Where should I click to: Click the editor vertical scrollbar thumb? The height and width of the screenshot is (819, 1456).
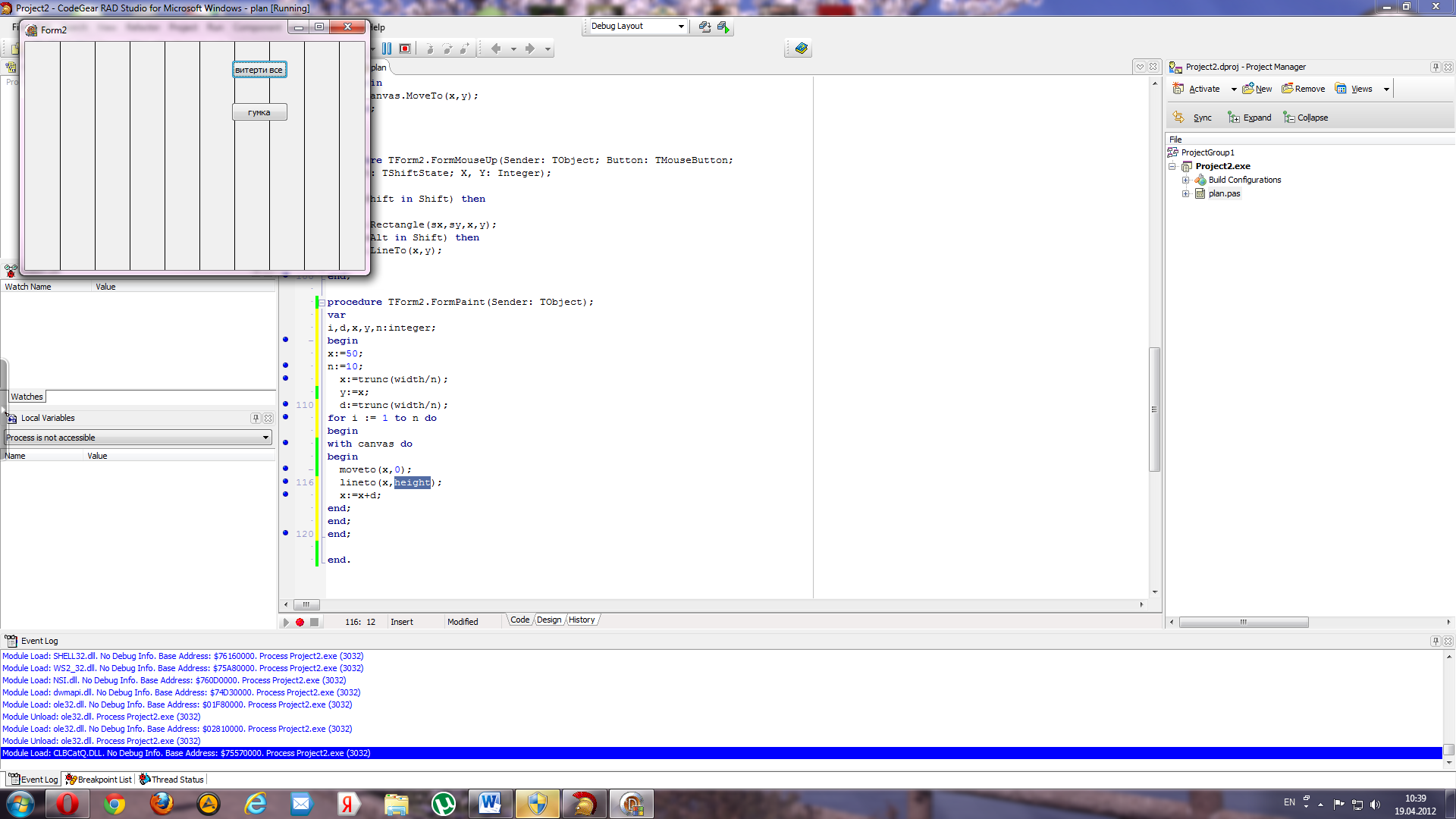1154,409
